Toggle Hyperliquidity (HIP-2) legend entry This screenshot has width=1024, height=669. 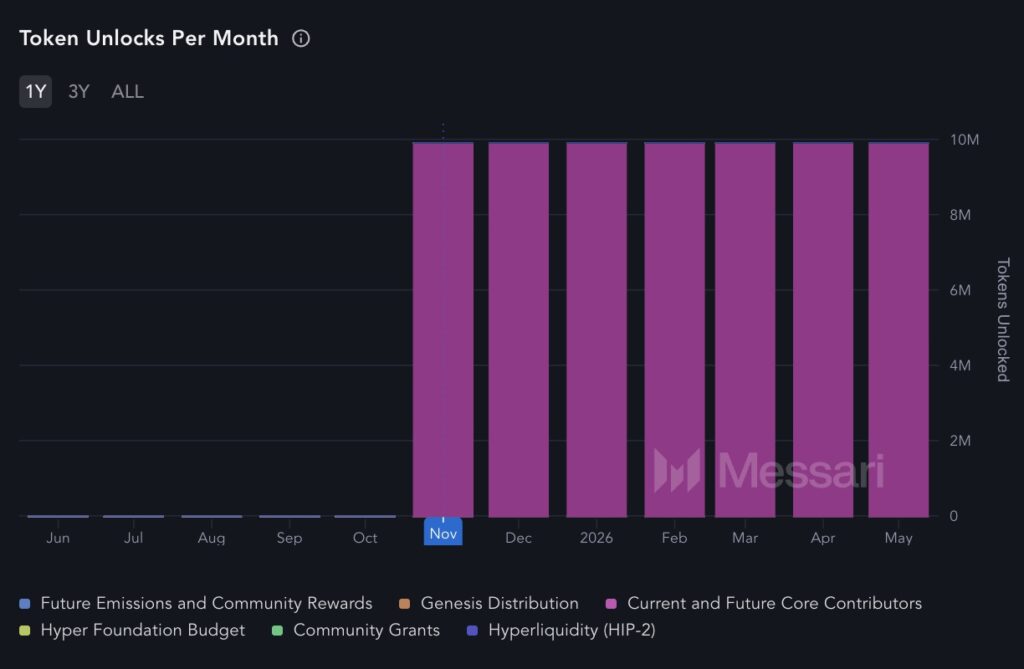coord(571,630)
